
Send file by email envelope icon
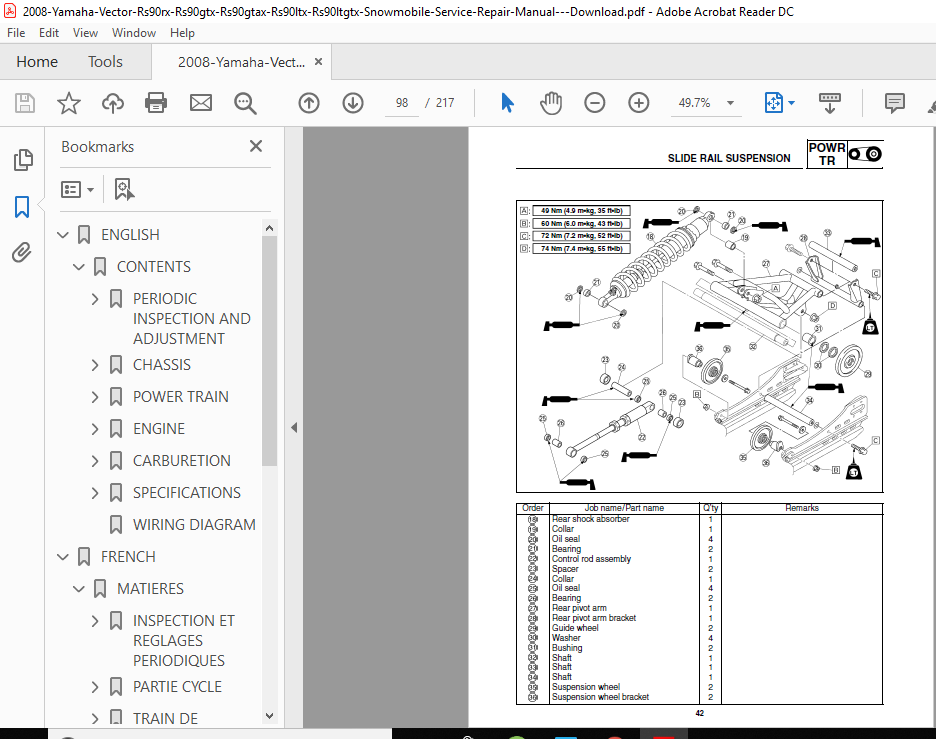pos(201,103)
